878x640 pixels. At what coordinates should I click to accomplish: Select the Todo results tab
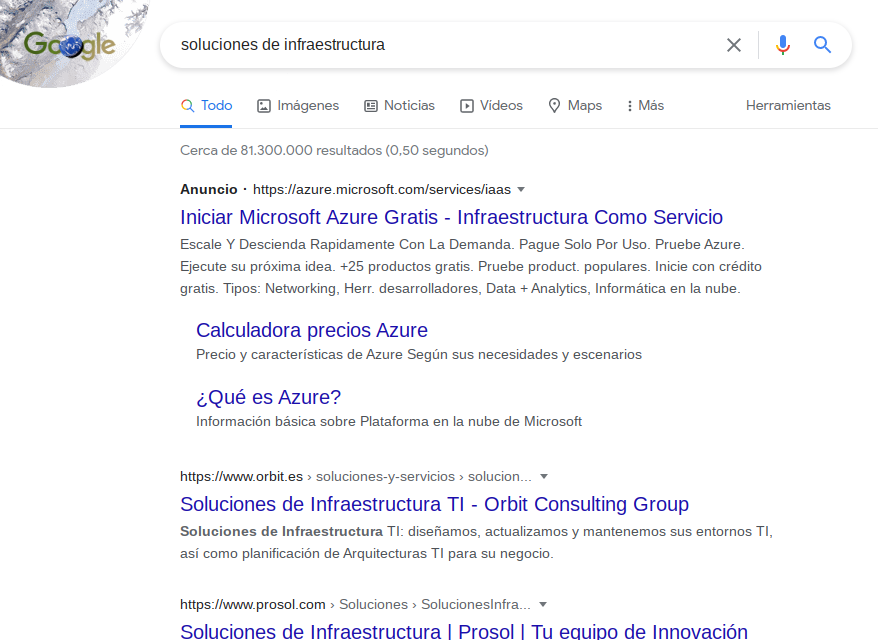pos(206,106)
